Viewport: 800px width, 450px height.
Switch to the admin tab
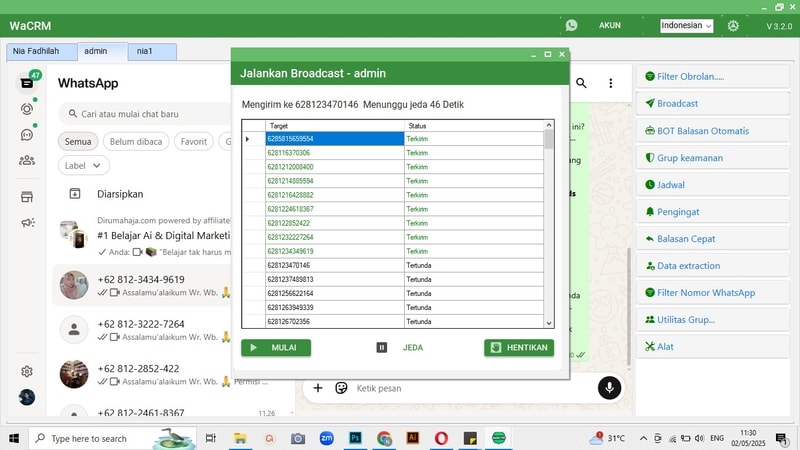click(x=102, y=51)
